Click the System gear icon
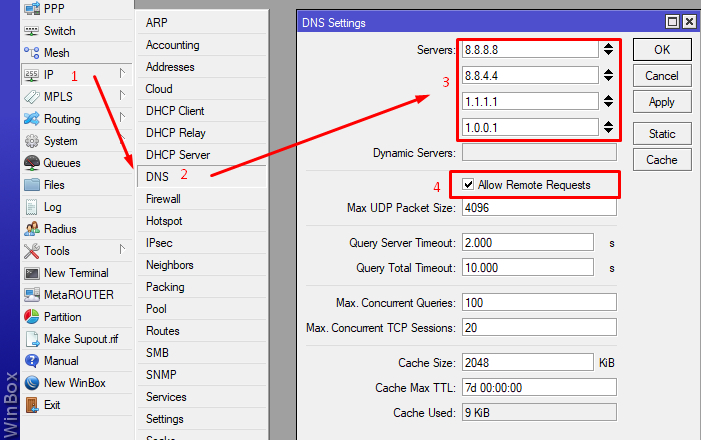 32,141
